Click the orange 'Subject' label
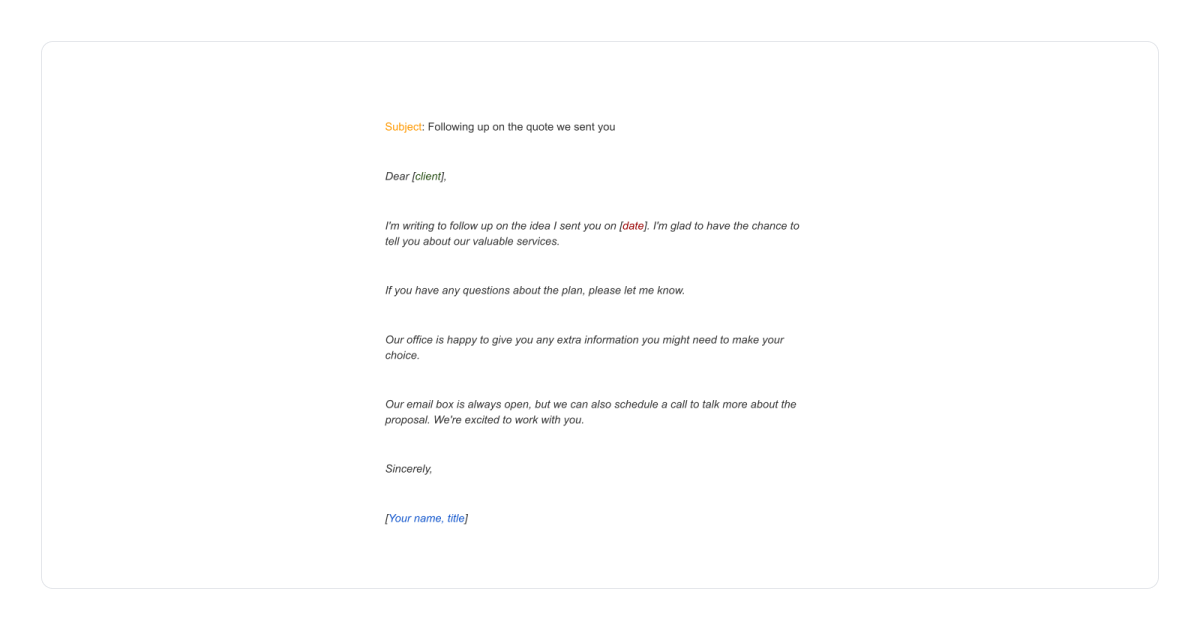Image resolution: width=1200 pixels, height=630 pixels. point(403,127)
